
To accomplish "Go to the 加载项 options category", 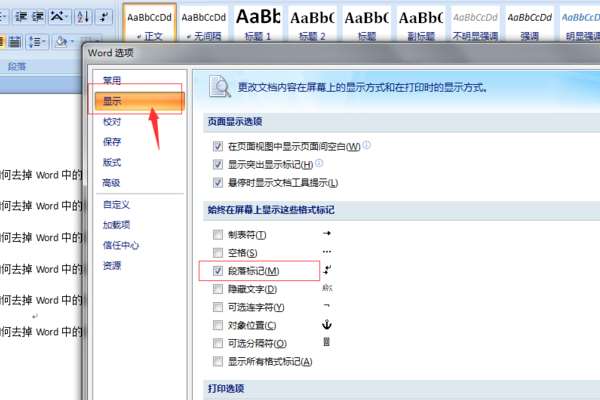I will (116, 225).
